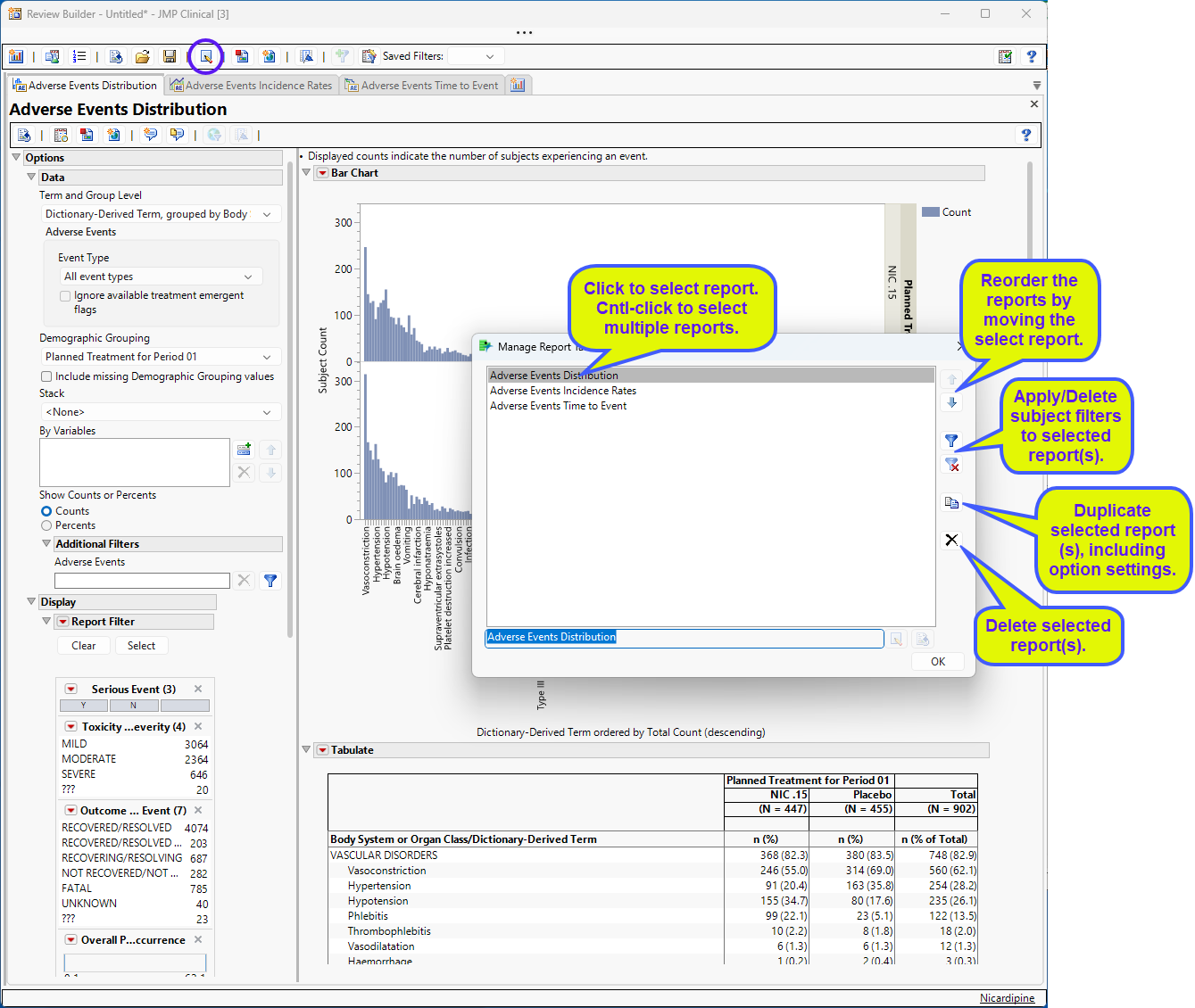The image size is (1195, 1008).
Task: Click the circled Manage Reports toolbar icon
Action: click(206, 56)
